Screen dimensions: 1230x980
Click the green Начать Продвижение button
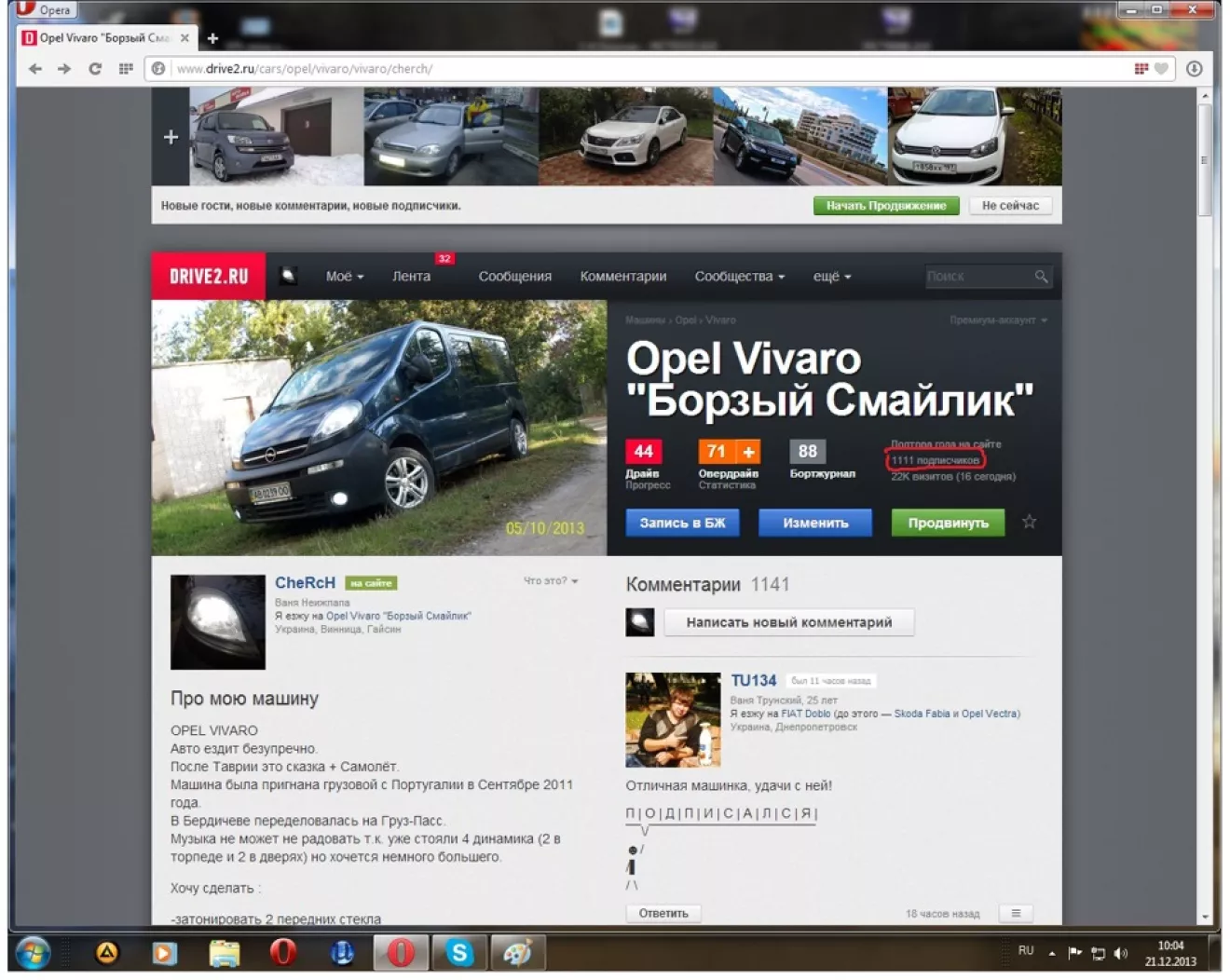tap(885, 206)
